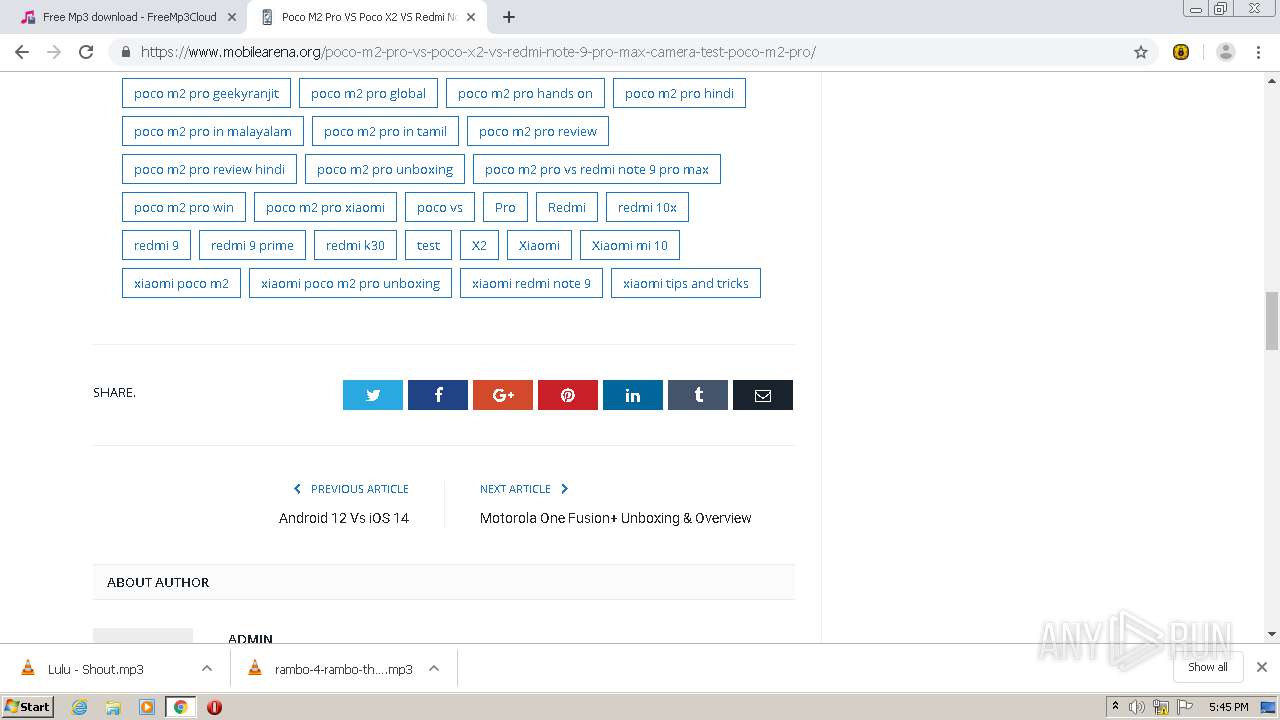The width and height of the screenshot is (1280, 720).
Task: Select tag redmi 10x
Action: (x=647, y=207)
